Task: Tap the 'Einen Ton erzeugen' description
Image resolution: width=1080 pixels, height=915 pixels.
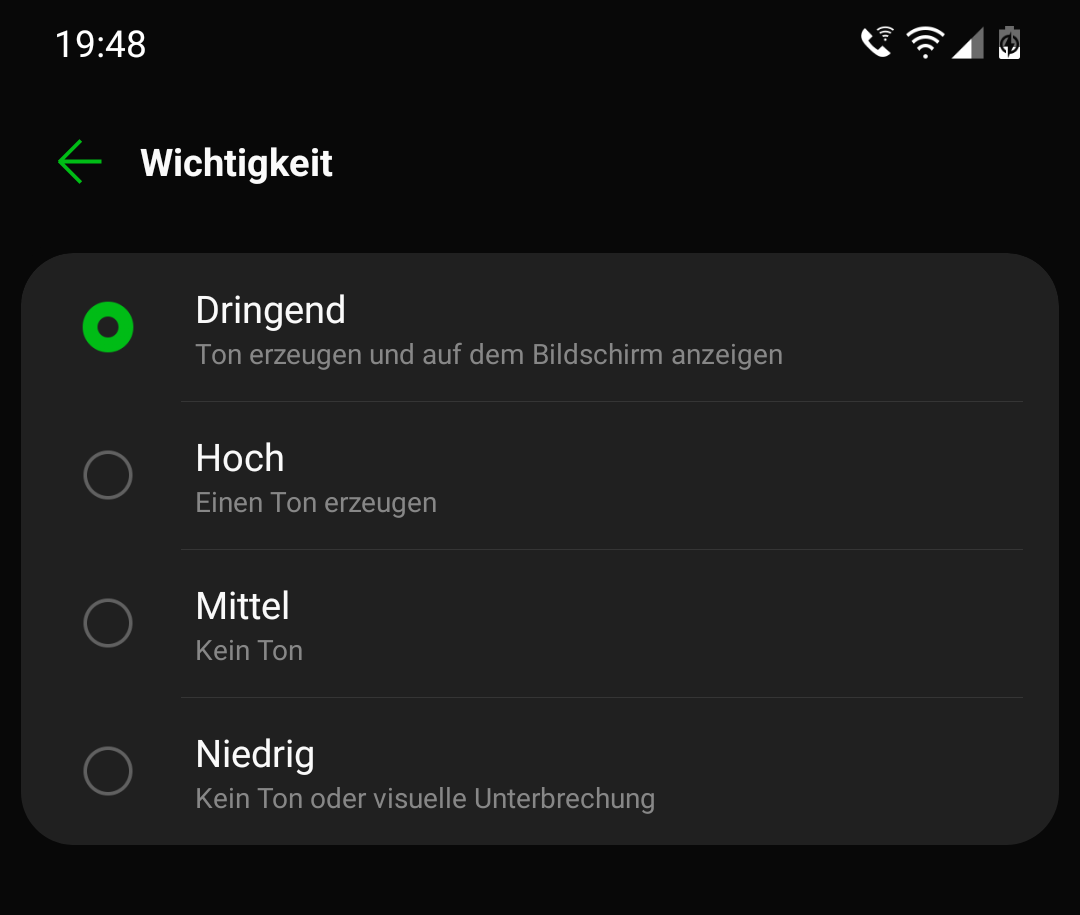Action: (316, 503)
